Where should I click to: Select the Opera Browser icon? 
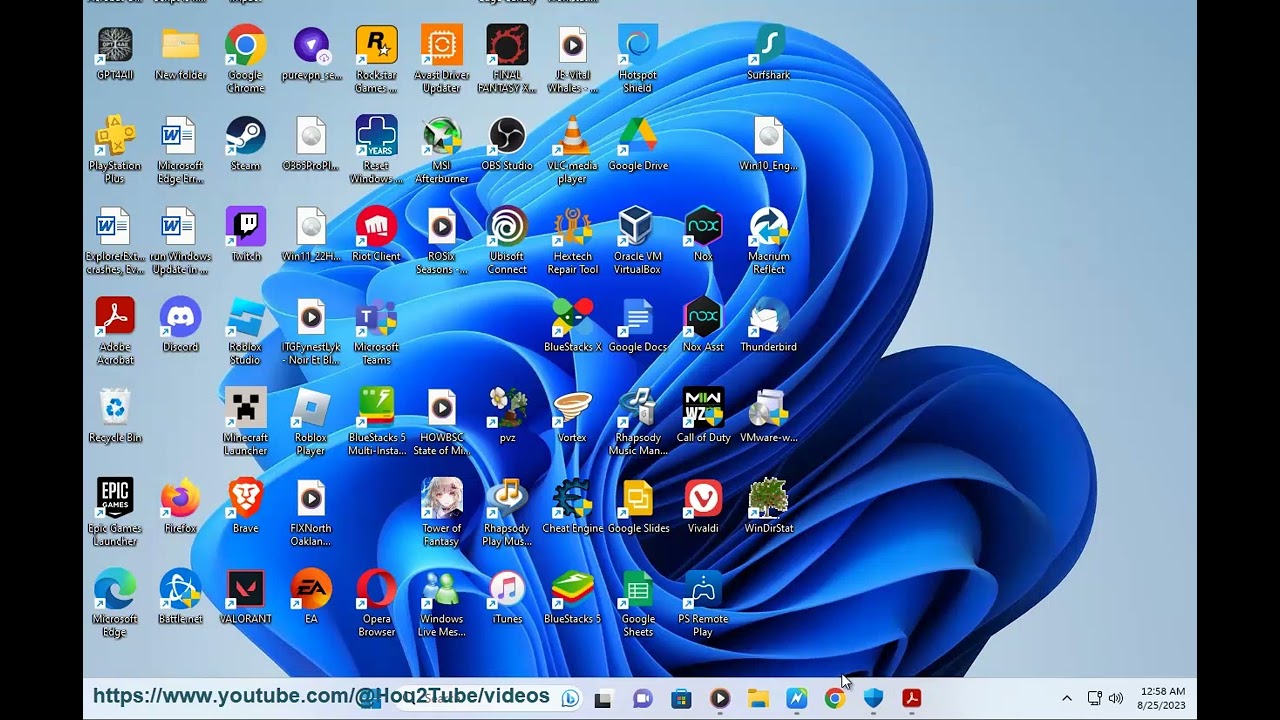(x=377, y=588)
